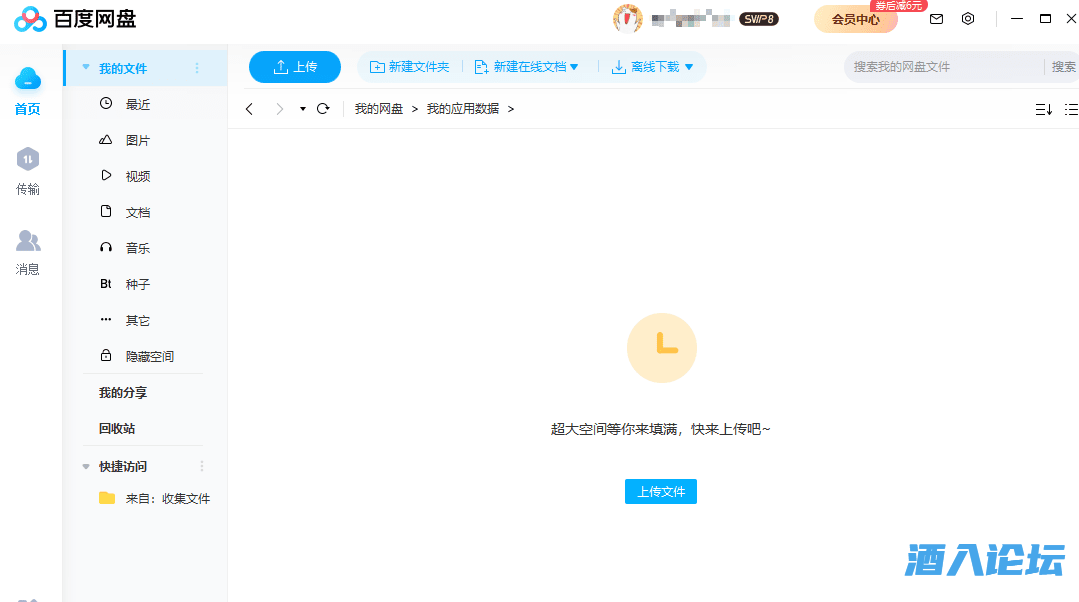Click the 搜索我的网盘文件 search field
Screen dimensions: 1079x602
tap(940, 66)
